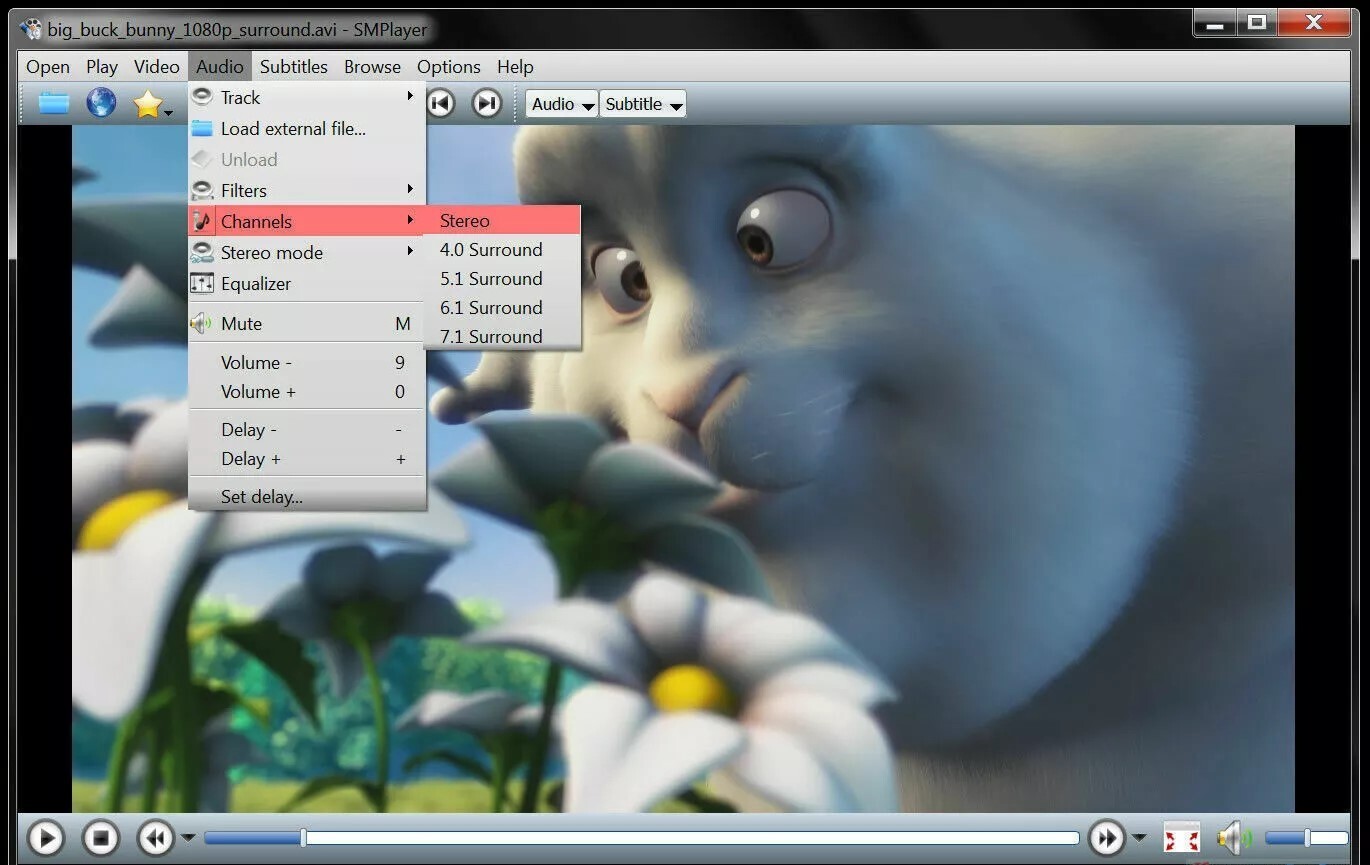The height and width of the screenshot is (865, 1370).
Task: Toggle fullscreen with red arrows icon
Action: coord(1181,838)
